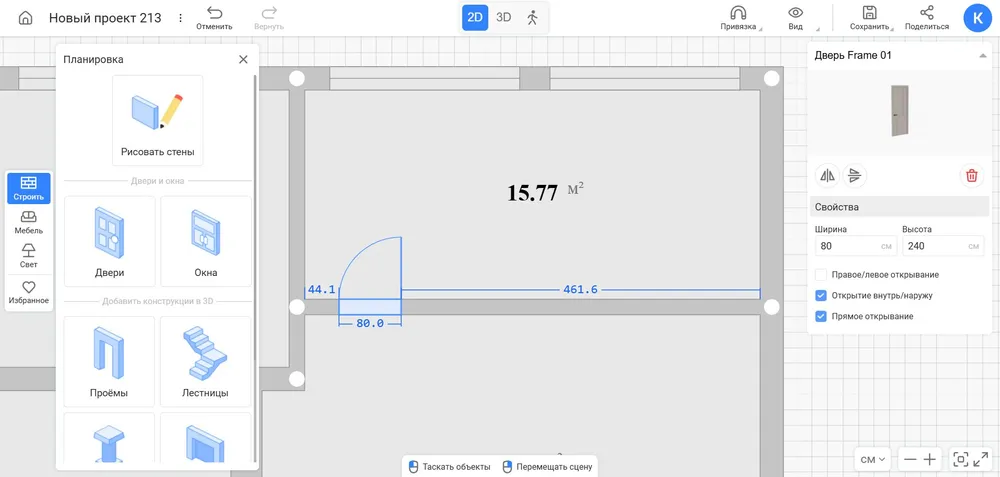Click the home icon in the top bar
This screenshot has height=477, width=1000.
tap(25, 18)
